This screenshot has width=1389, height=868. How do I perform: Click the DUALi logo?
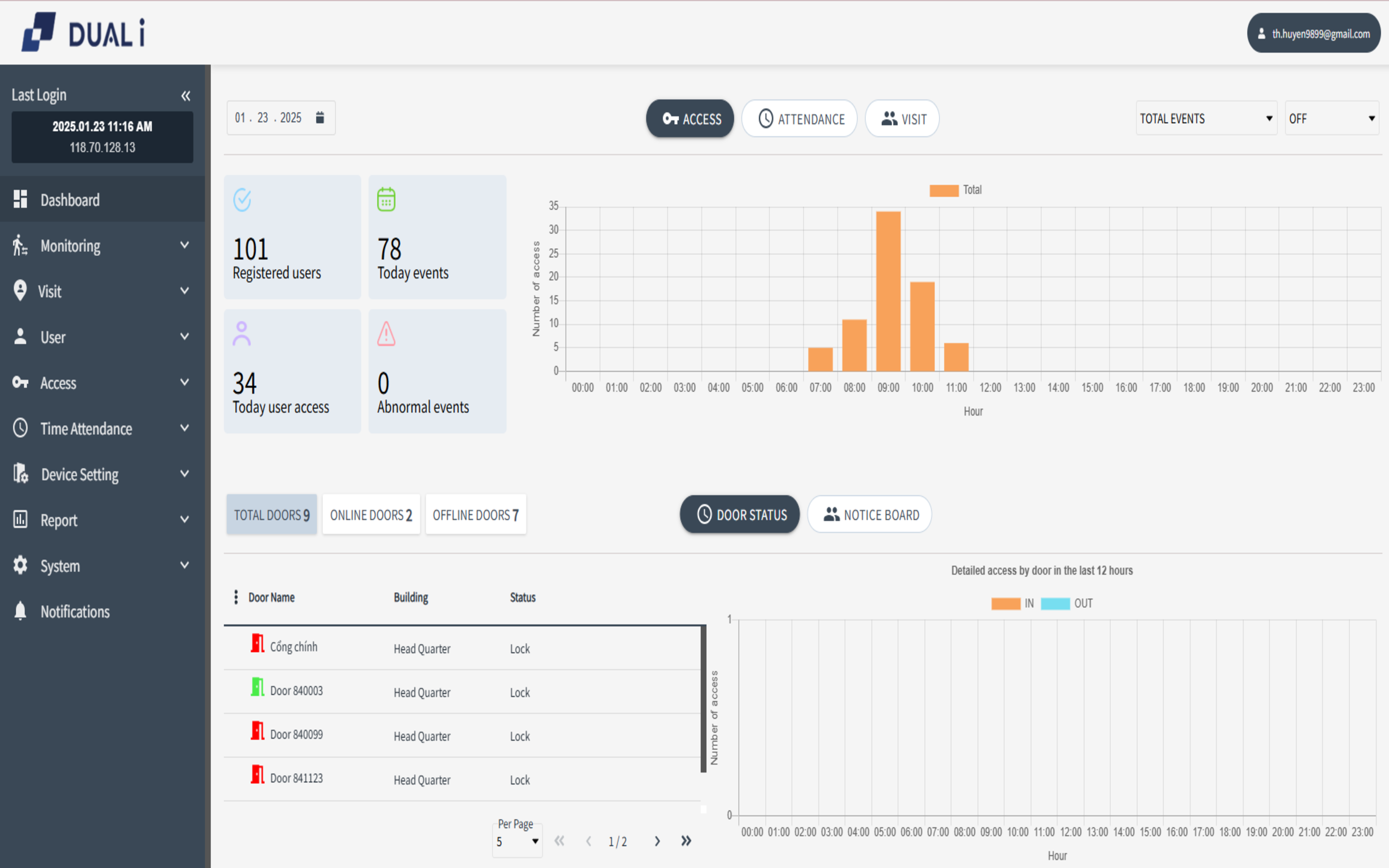[x=83, y=32]
